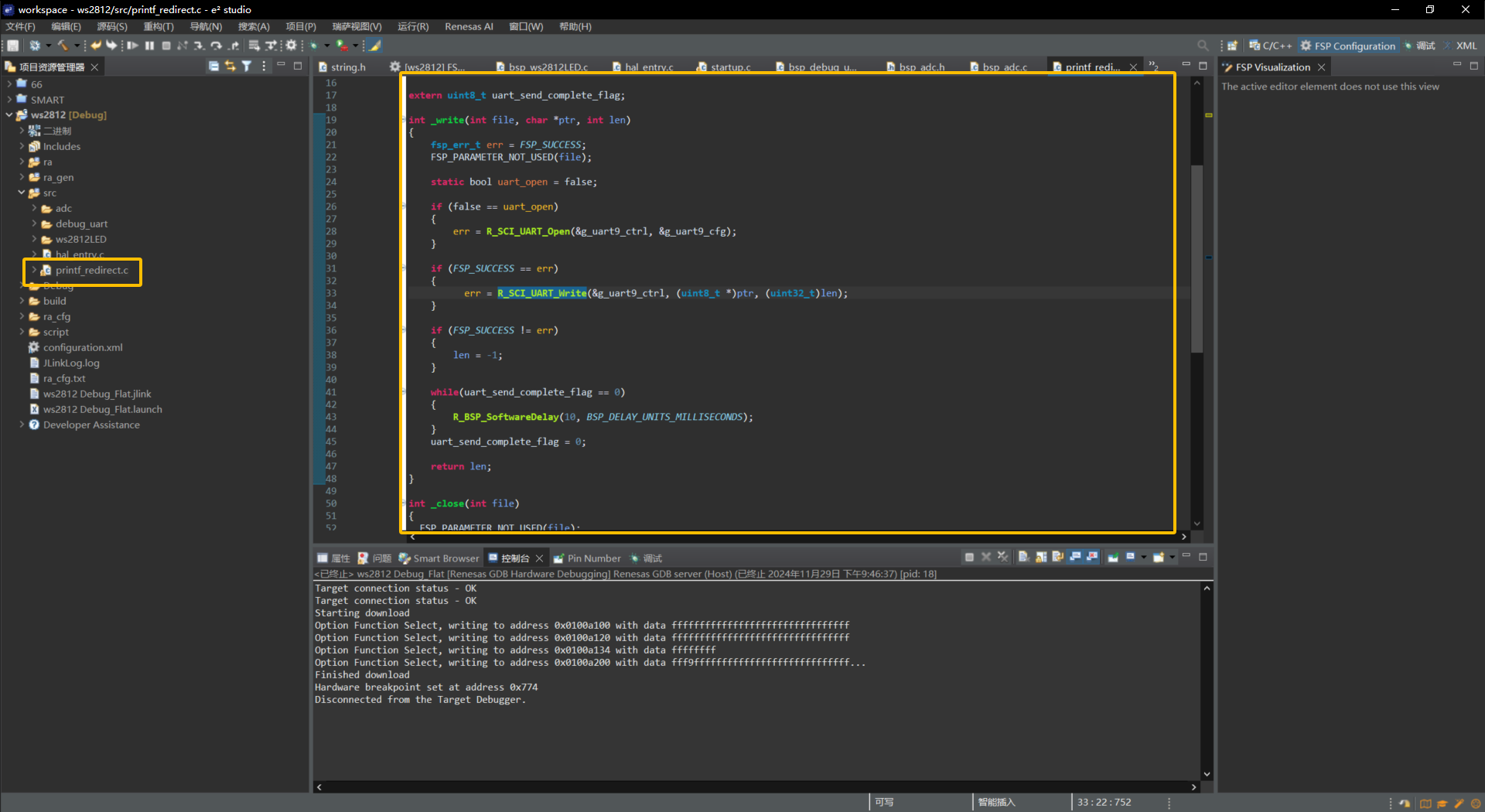Open the filter icon in project explorer
Image resolution: width=1485 pixels, height=812 pixels.
click(x=247, y=67)
